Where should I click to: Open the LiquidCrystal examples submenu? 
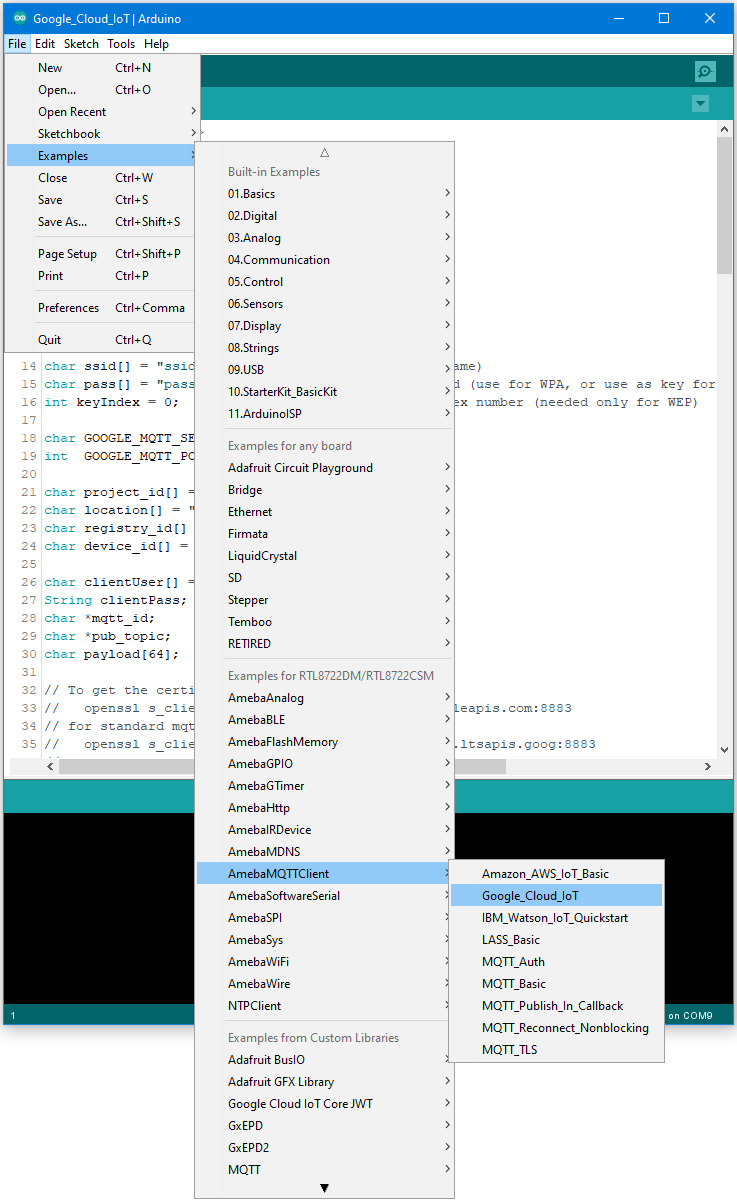(325, 556)
